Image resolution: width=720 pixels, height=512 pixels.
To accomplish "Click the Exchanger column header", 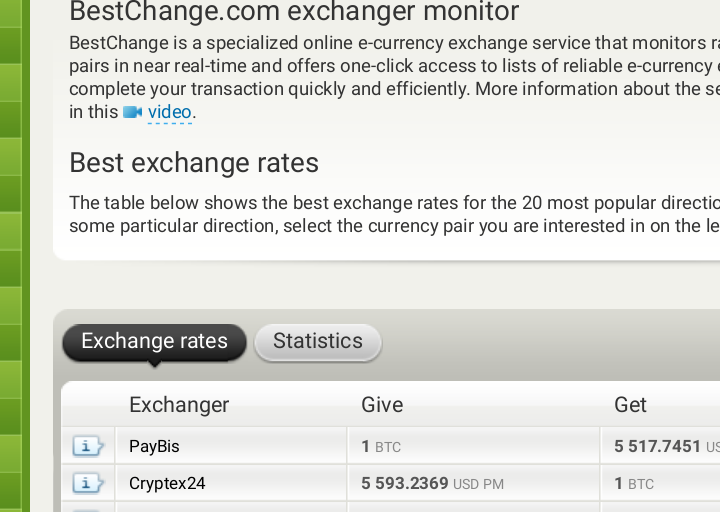I will [179, 405].
